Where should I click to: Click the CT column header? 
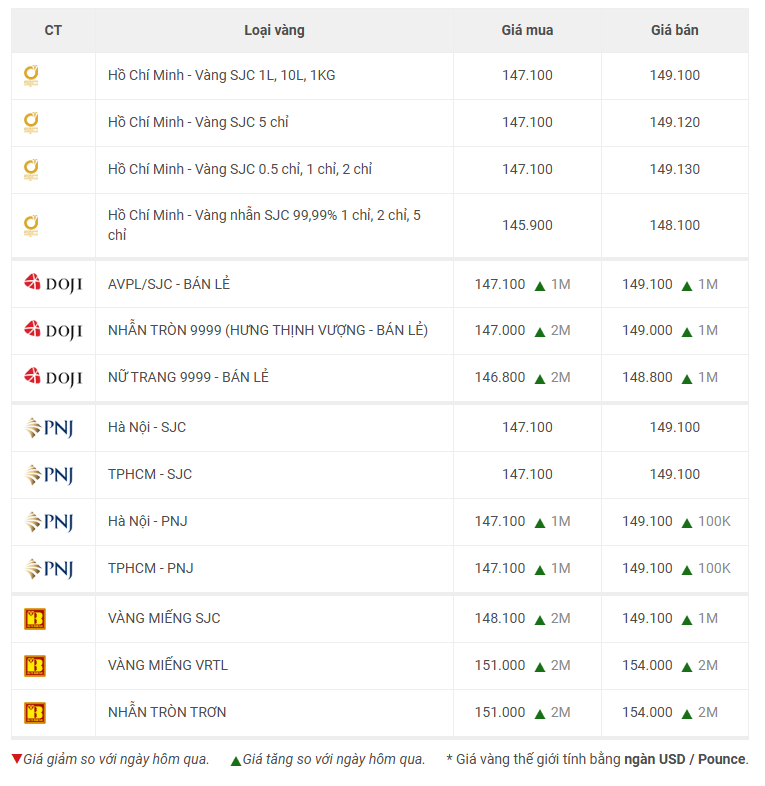click(x=53, y=30)
